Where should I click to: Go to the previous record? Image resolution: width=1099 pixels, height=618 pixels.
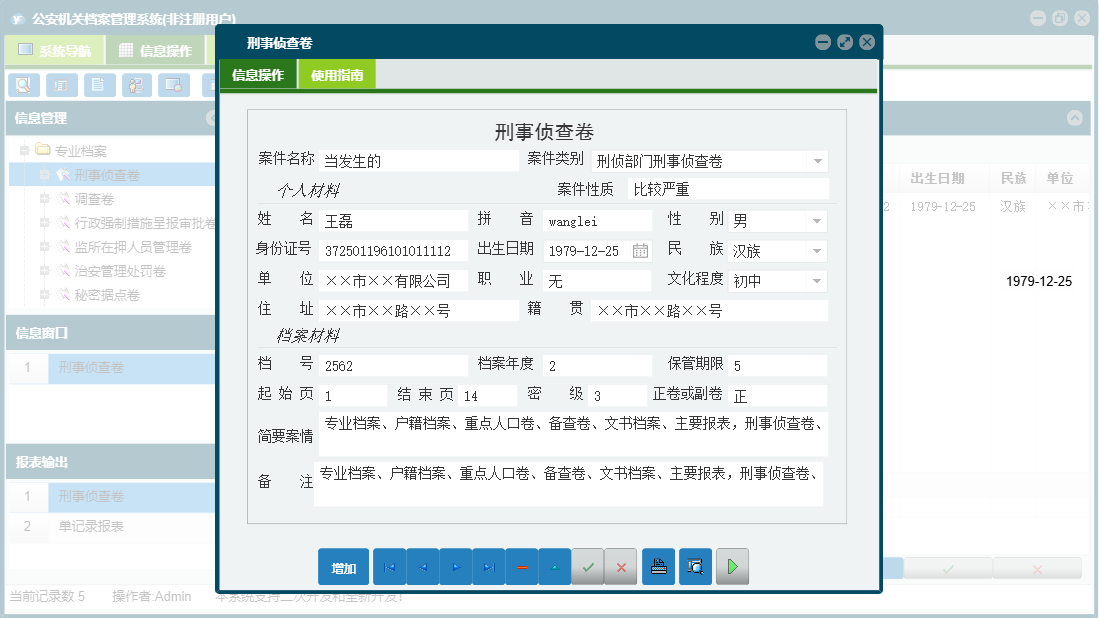coord(422,566)
